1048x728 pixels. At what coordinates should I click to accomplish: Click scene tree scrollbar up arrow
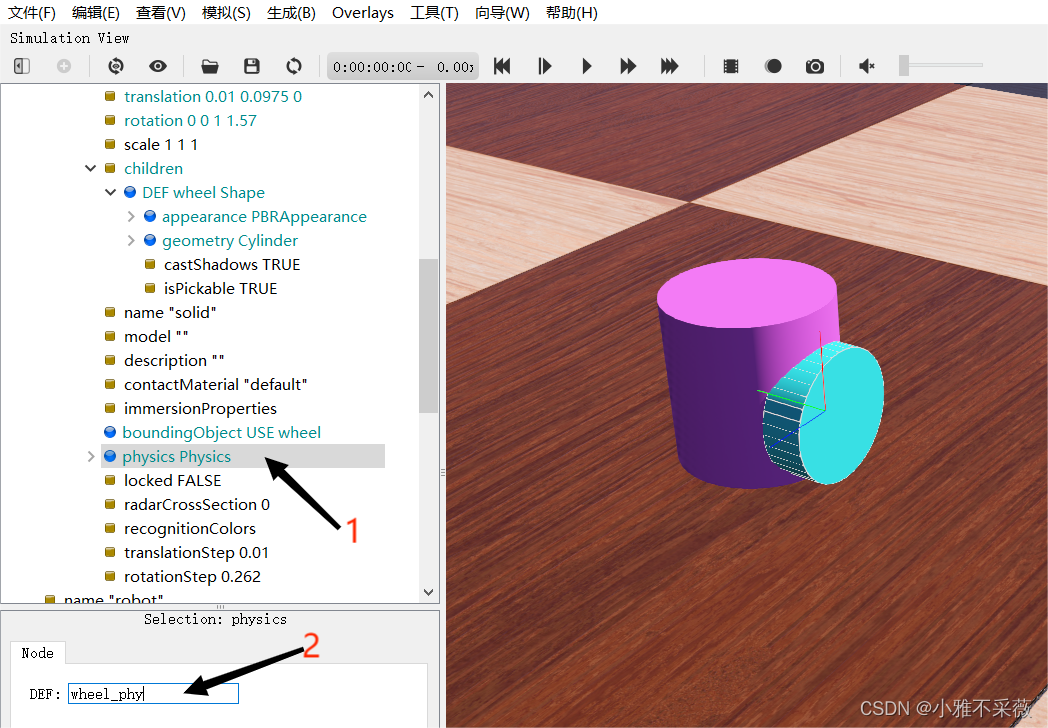coord(428,95)
